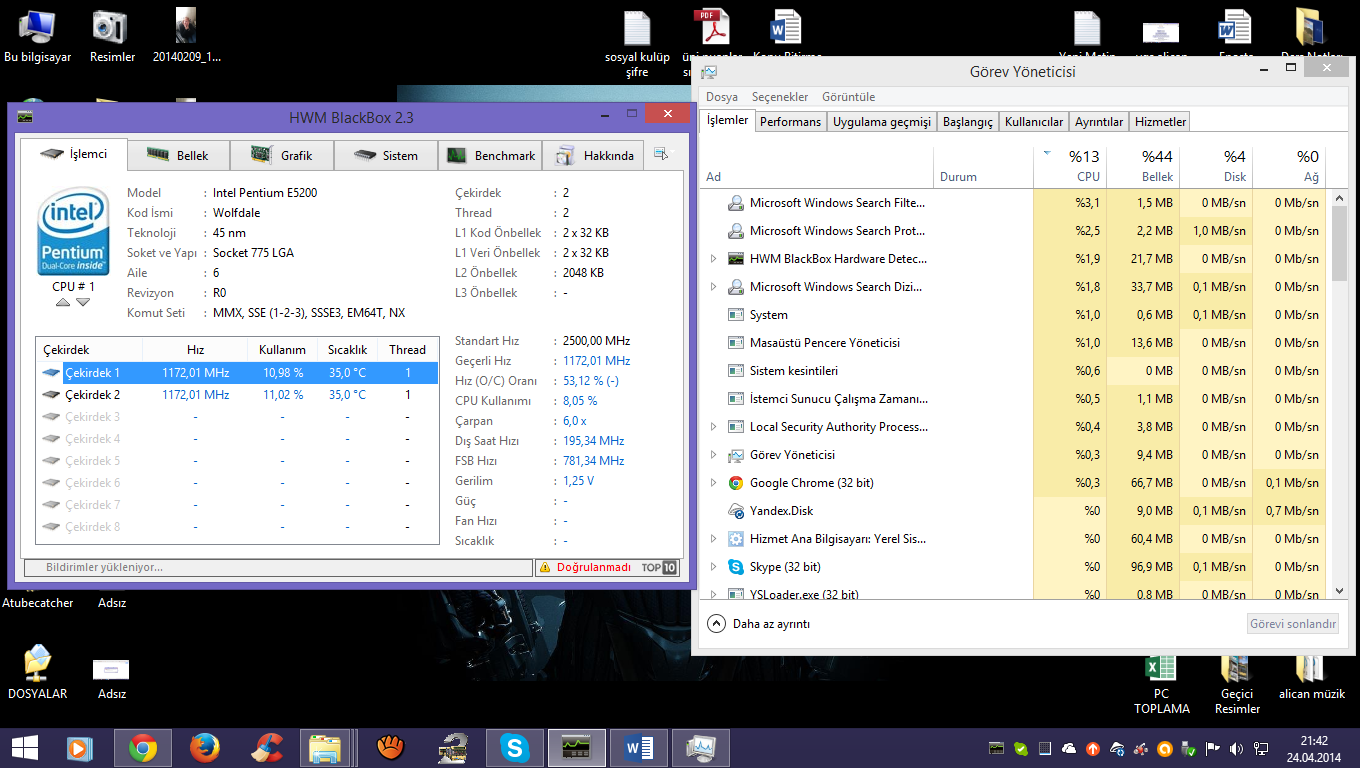The image size is (1360, 768).
Task: Sort processes by the Ad column header
Action: pyautogui.click(x=817, y=167)
